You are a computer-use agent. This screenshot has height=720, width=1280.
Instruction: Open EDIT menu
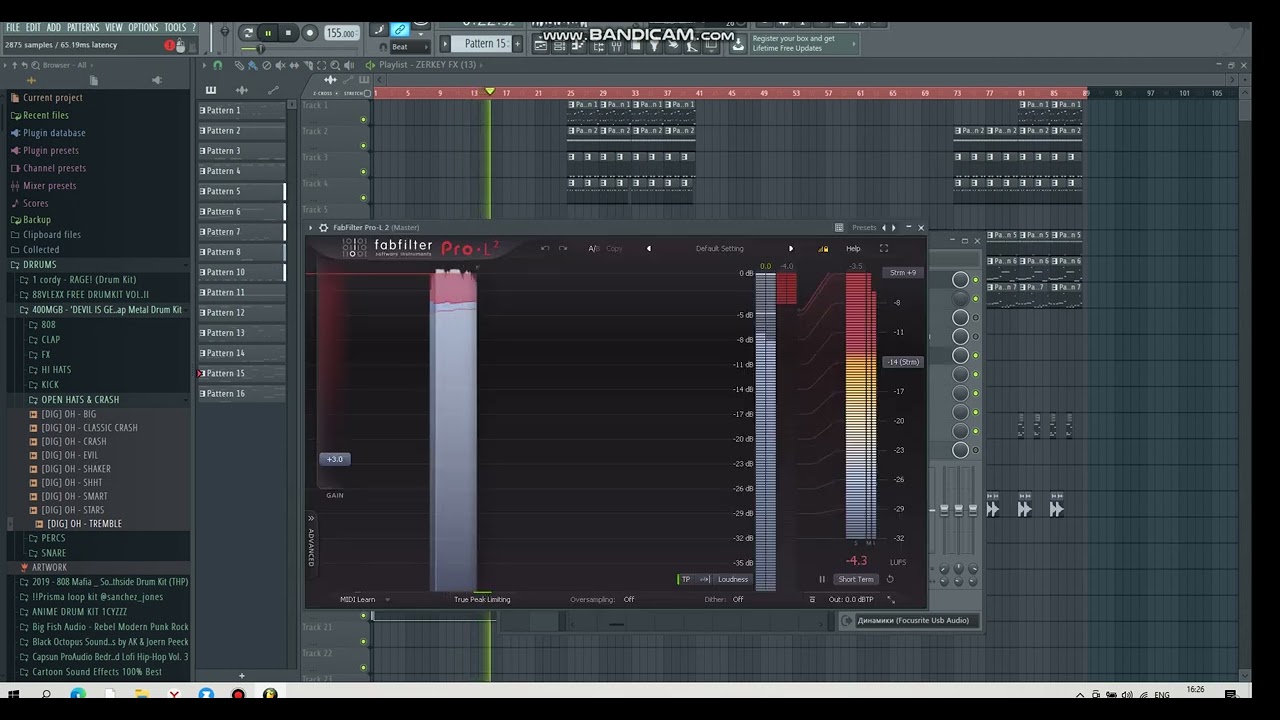point(33,27)
